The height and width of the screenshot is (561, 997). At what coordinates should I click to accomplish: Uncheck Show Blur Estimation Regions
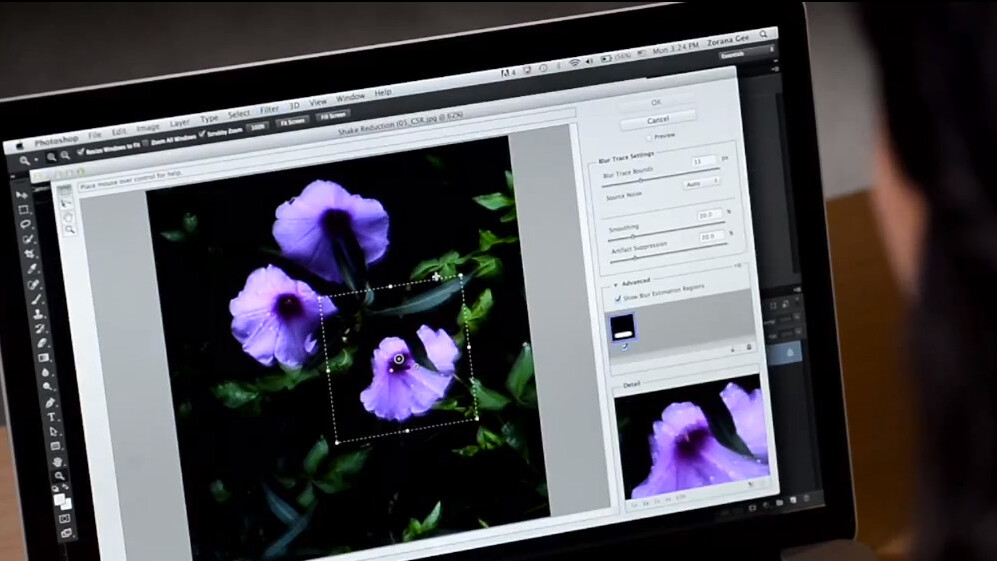click(x=616, y=298)
